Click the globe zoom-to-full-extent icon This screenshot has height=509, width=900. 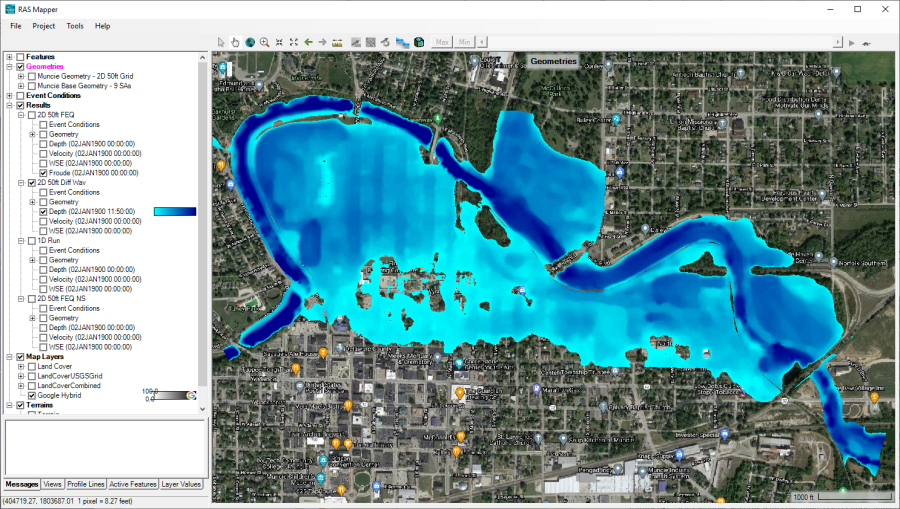pos(250,42)
